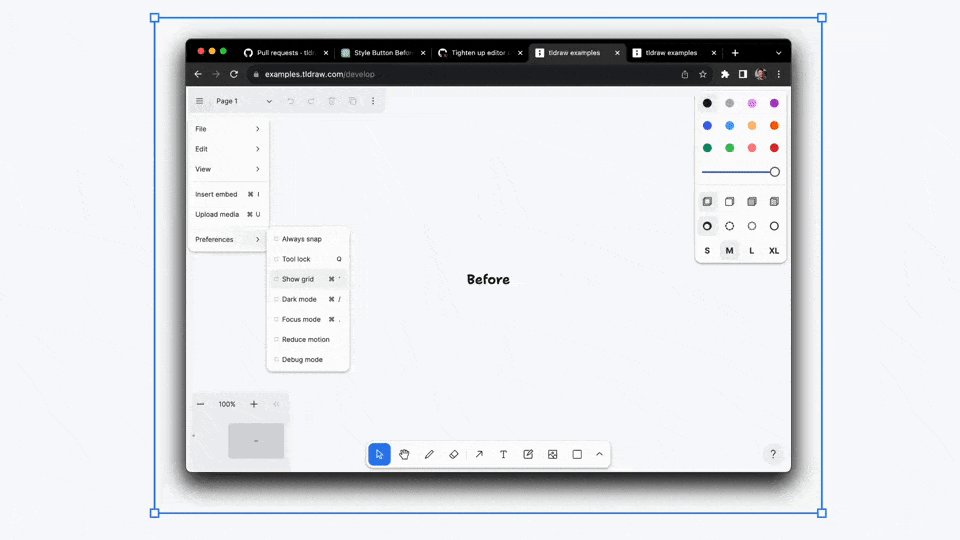This screenshot has height=540, width=960.
Task: Select the eraser tool
Action: [454, 454]
